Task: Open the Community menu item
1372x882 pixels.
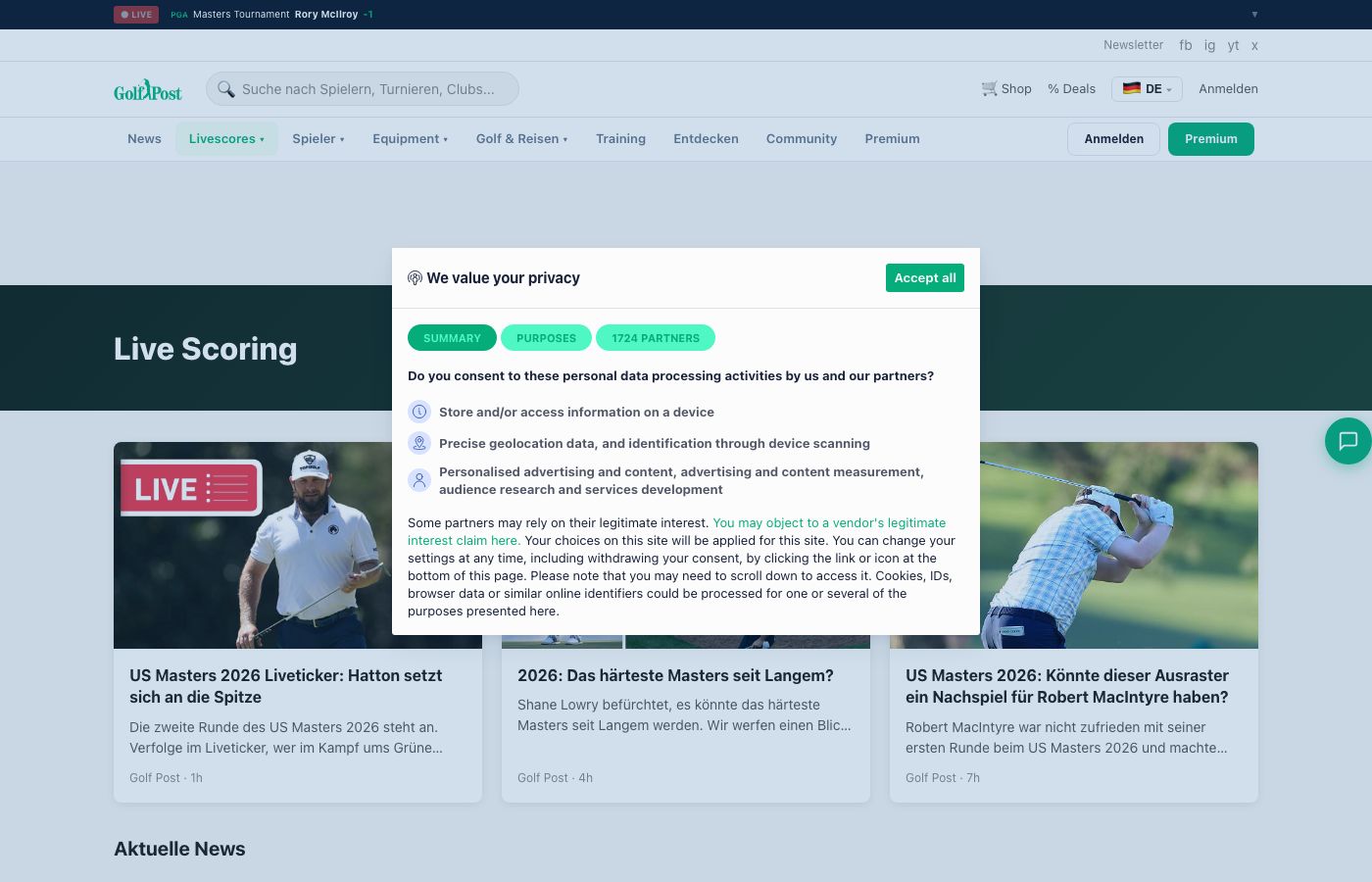Action: point(802,139)
